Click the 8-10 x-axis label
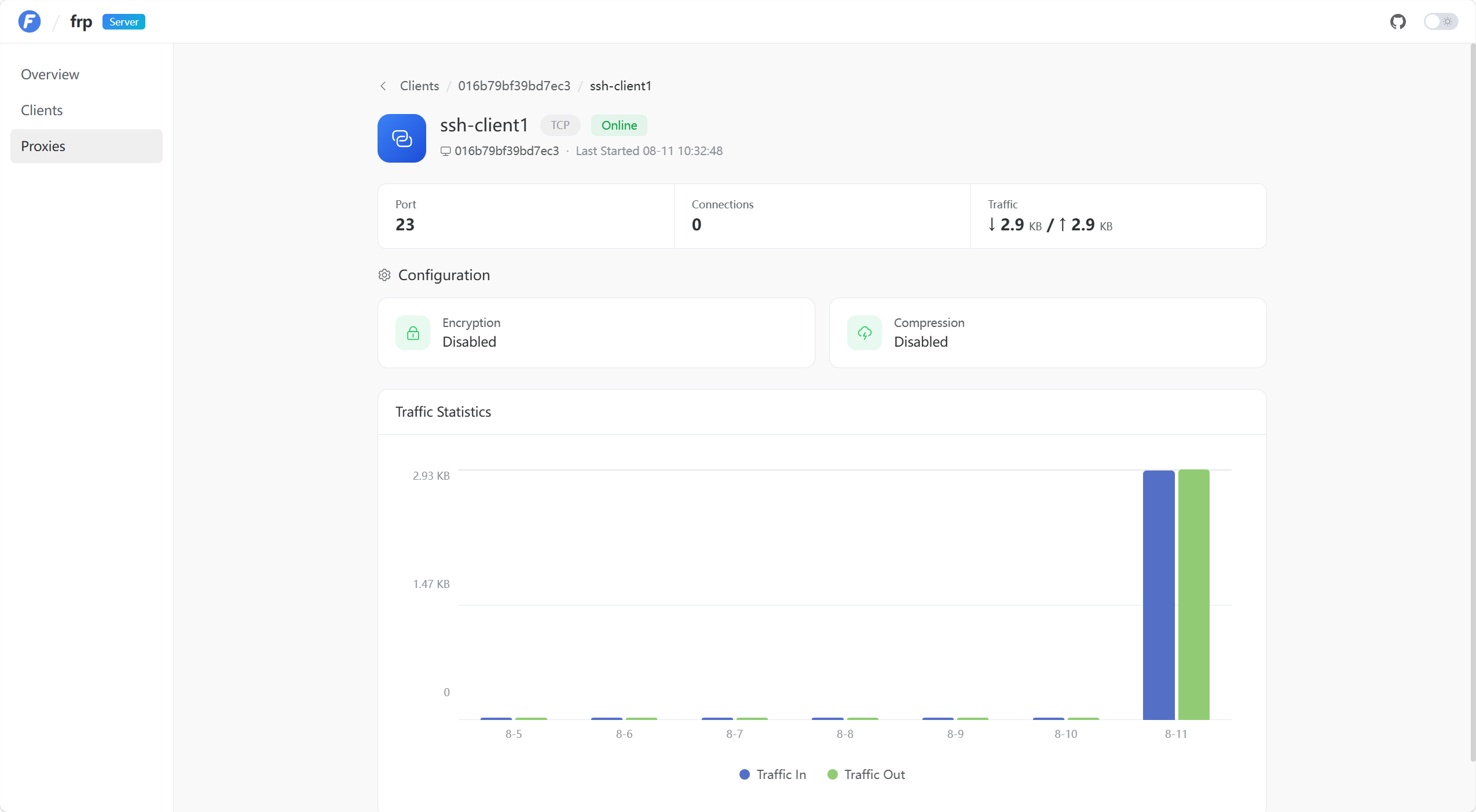Viewport: 1476px width, 812px height. point(1066,734)
